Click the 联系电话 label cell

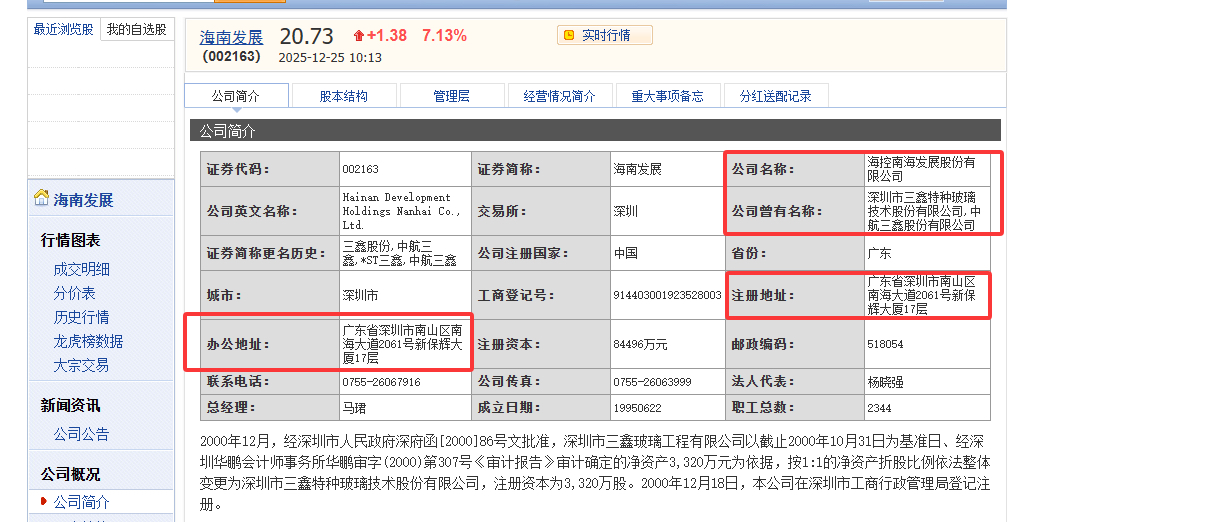[269, 382]
